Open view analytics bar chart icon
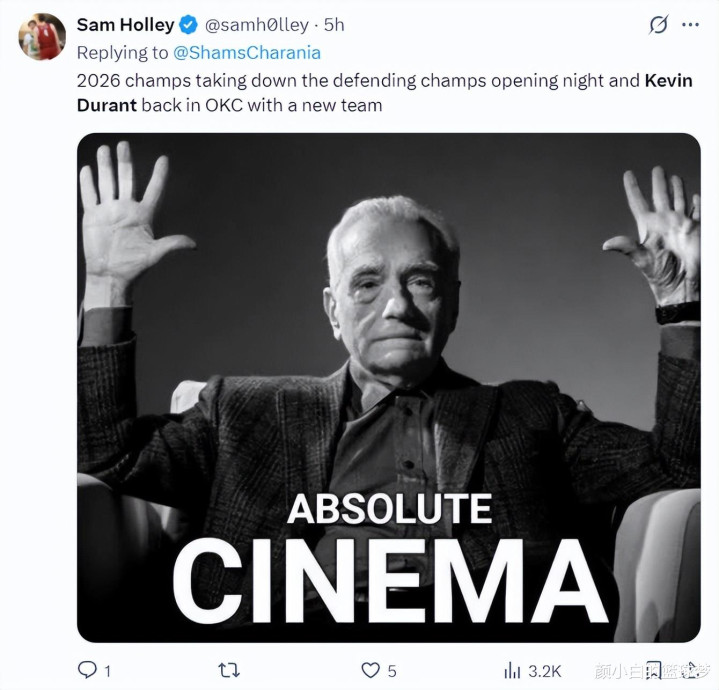This screenshot has height=690, width=719. 513,670
